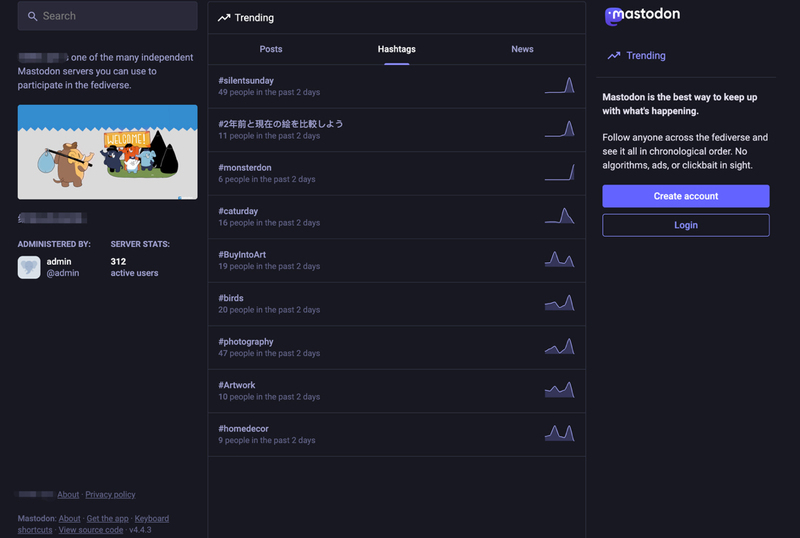Click the search magnifier icon
The height and width of the screenshot is (538, 800).
[33, 16]
